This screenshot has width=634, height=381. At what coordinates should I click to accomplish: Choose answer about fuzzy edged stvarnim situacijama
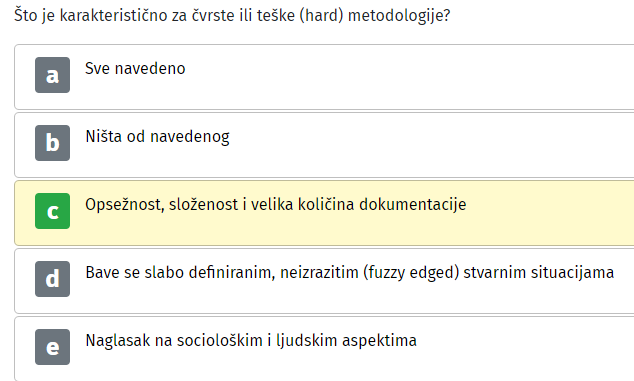click(x=349, y=273)
